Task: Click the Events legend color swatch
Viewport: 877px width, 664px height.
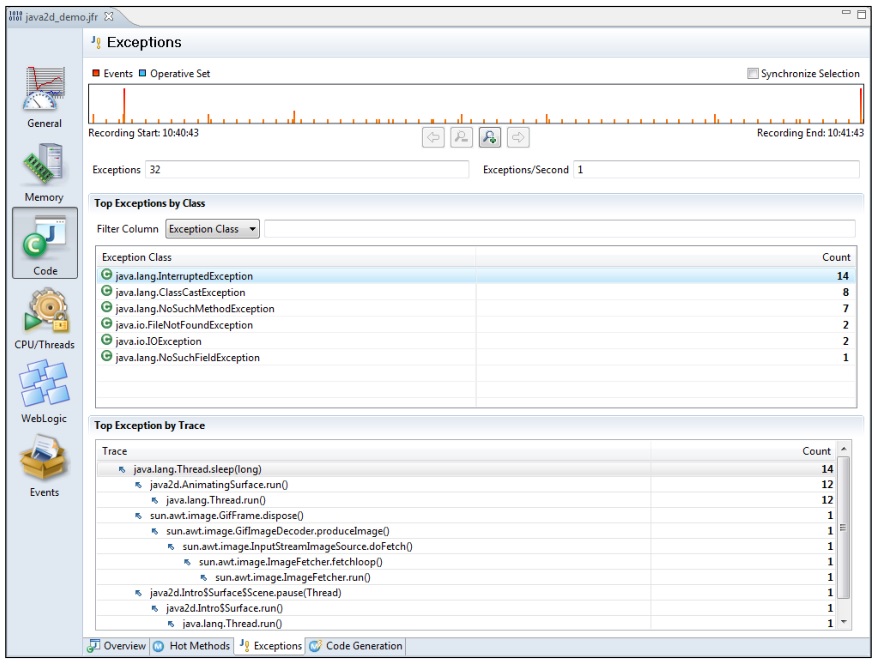Action: [96, 73]
